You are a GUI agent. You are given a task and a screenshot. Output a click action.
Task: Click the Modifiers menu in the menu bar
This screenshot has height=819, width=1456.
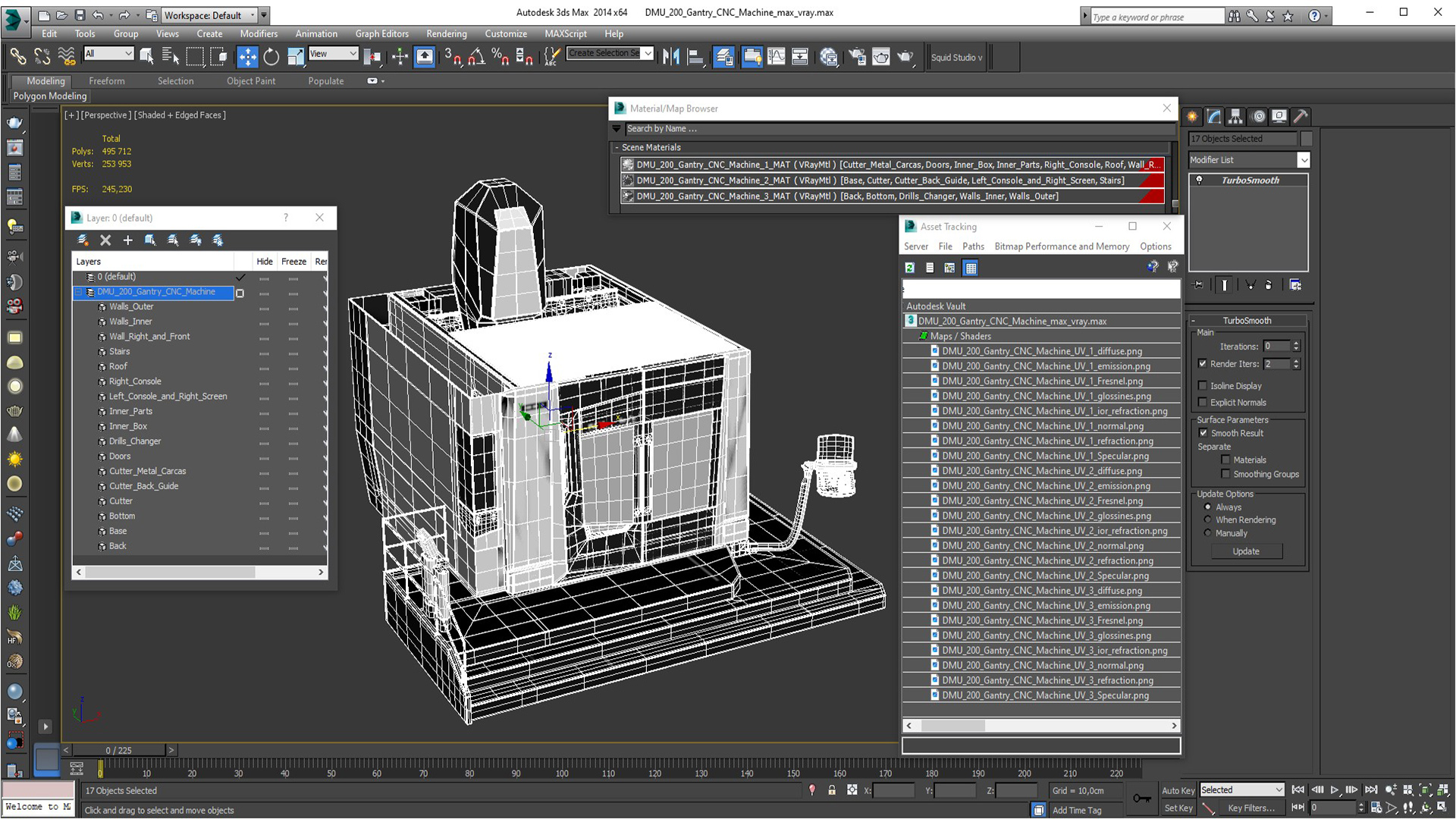tap(258, 33)
